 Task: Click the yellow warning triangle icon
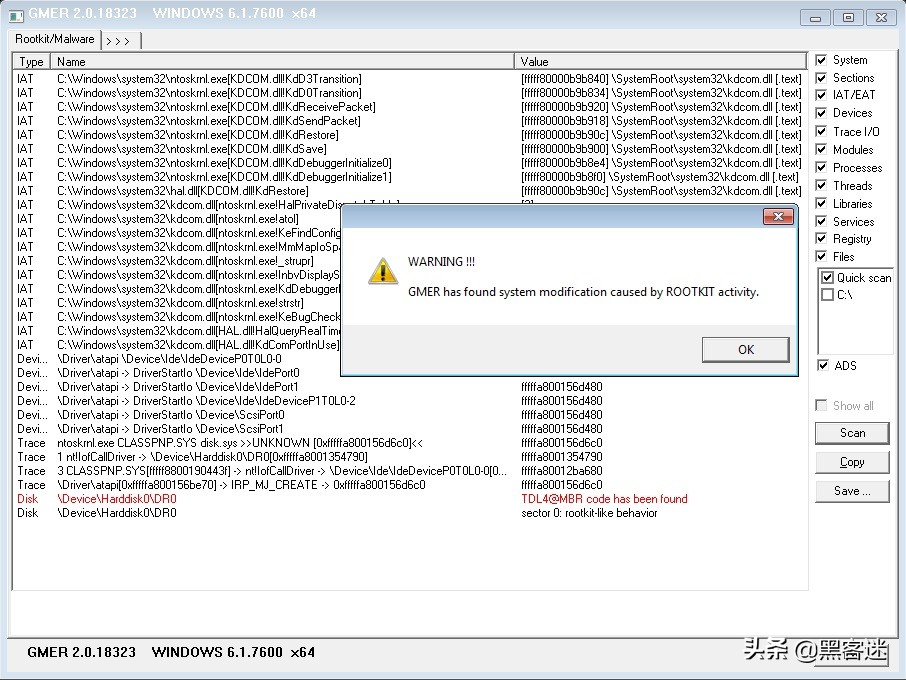pos(383,271)
